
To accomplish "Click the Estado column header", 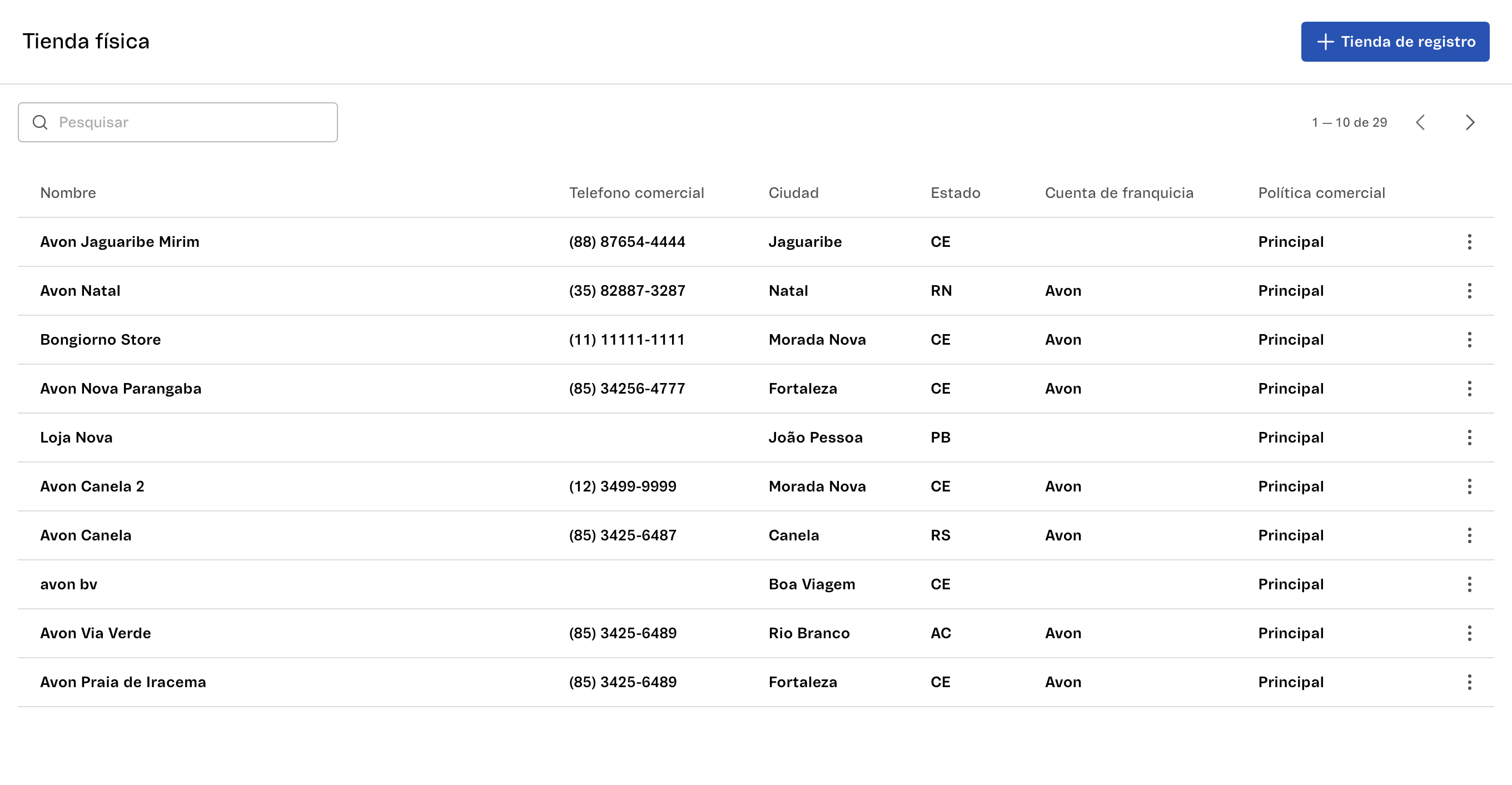I will pos(955,192).
